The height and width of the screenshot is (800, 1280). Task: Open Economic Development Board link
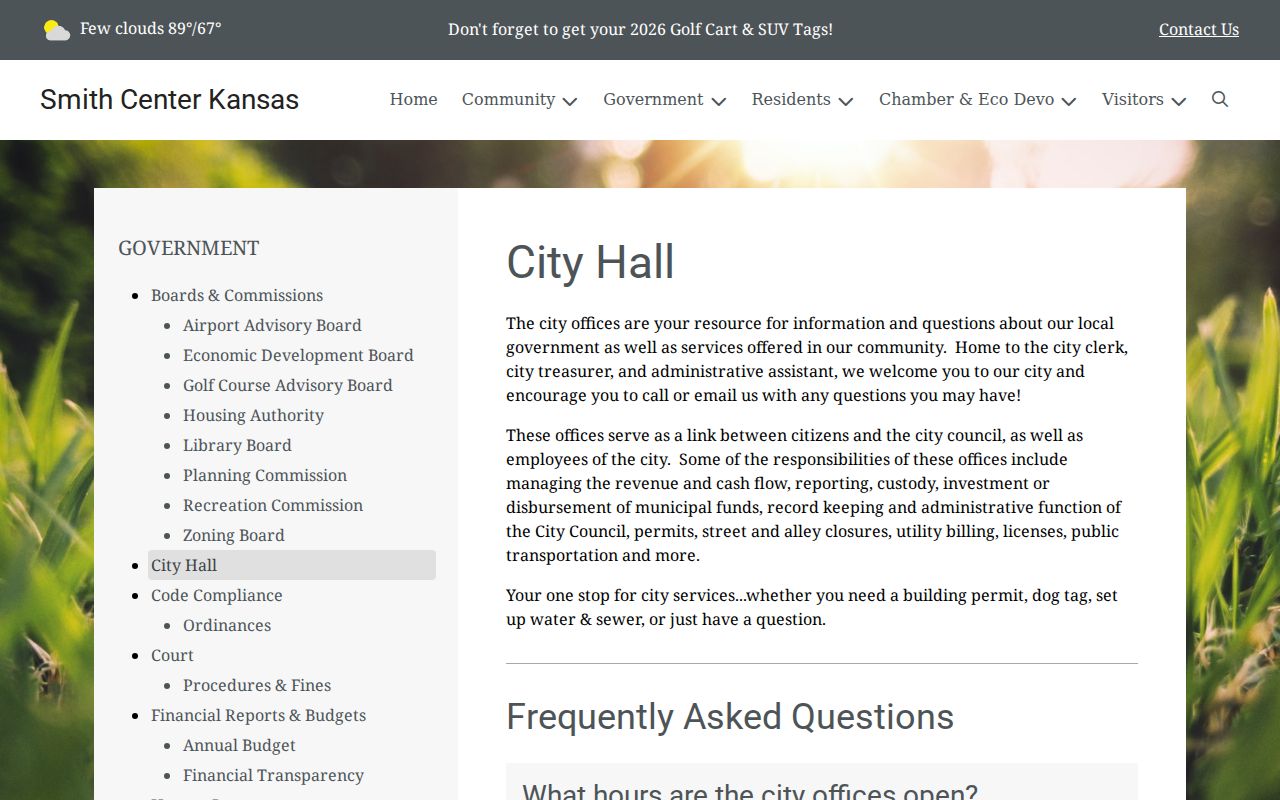298,355
